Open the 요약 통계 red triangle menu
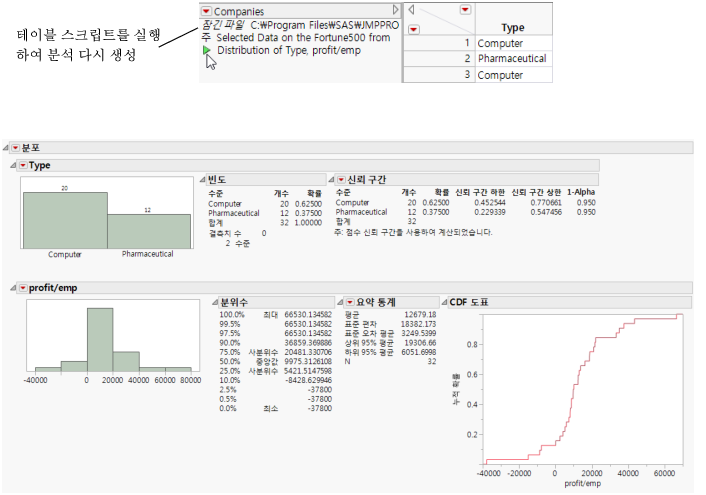 tap(349, 302)
